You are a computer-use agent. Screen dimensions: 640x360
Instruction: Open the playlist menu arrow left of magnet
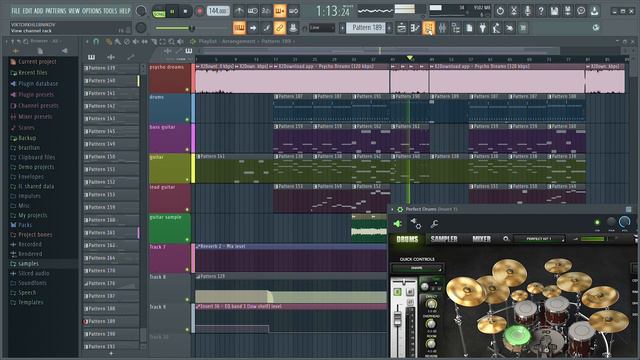[x=87, y=41]
